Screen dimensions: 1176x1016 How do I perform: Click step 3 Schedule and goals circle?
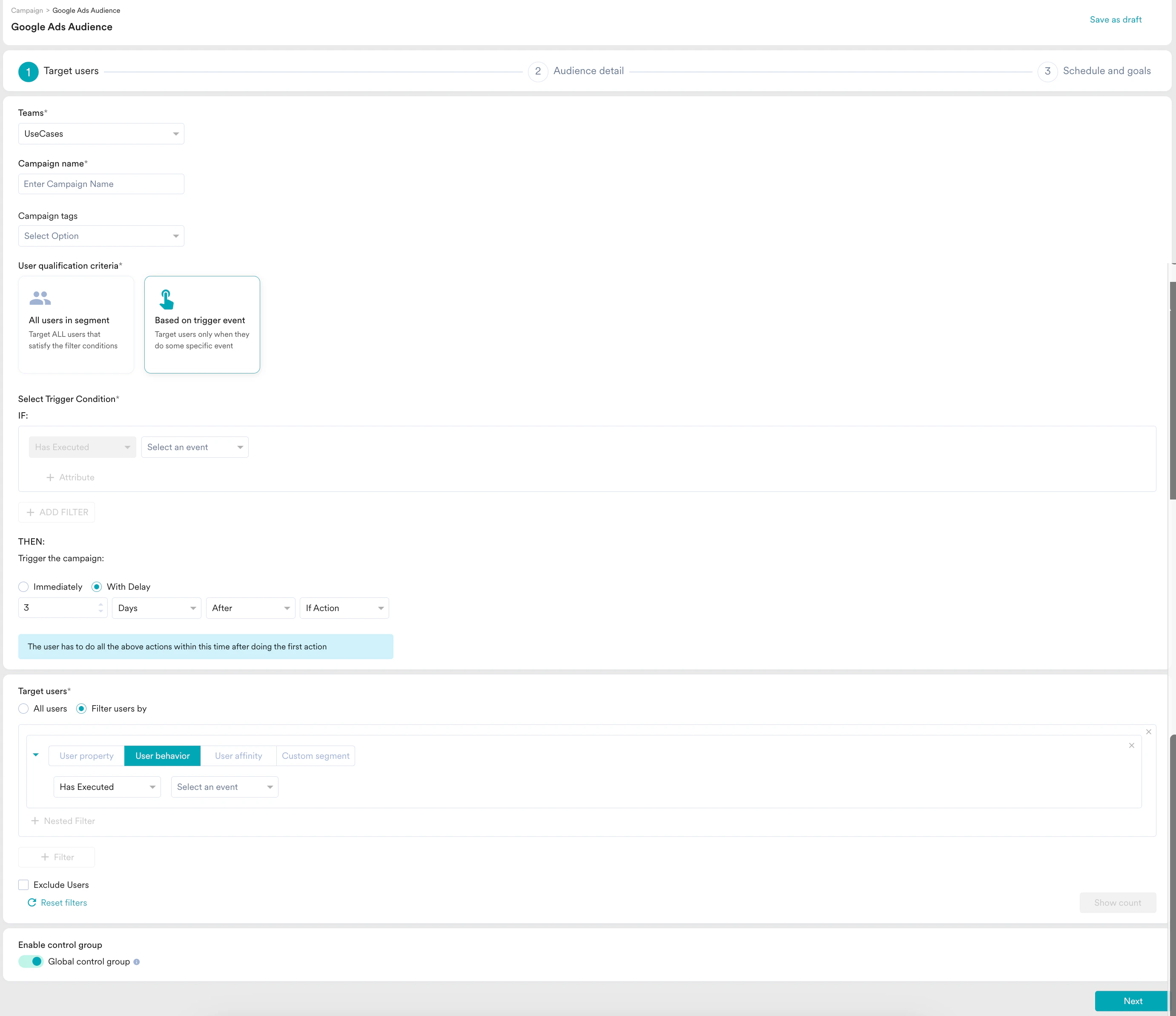tap(1047, 72)
